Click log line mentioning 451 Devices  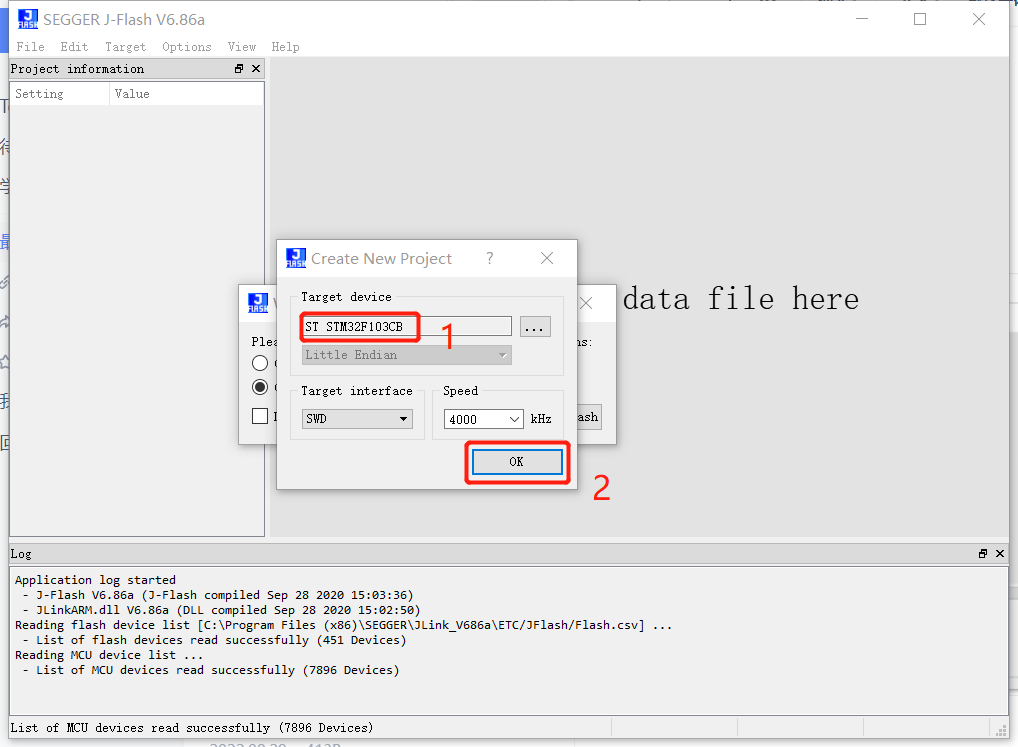coord(215,640)
